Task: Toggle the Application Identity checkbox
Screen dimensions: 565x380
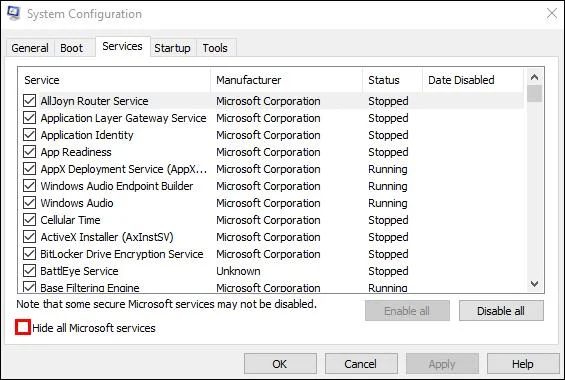Action: click(30, 135)
